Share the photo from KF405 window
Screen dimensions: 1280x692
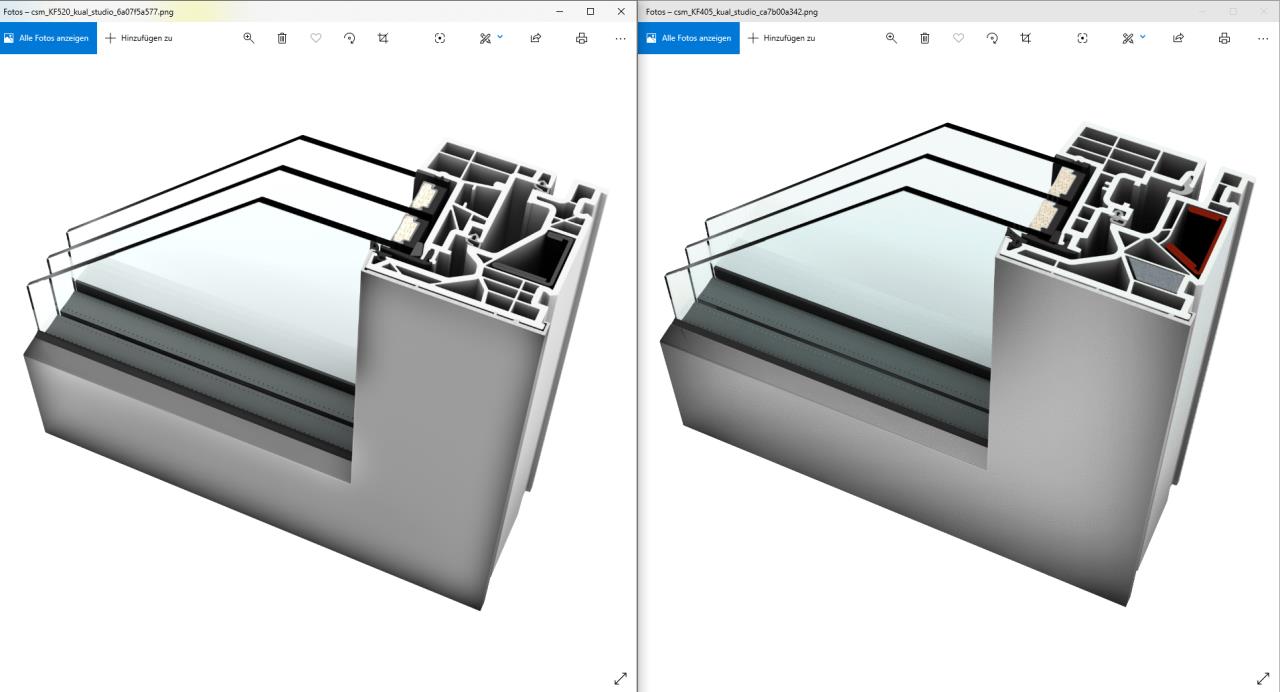(x=1178, y=38)
